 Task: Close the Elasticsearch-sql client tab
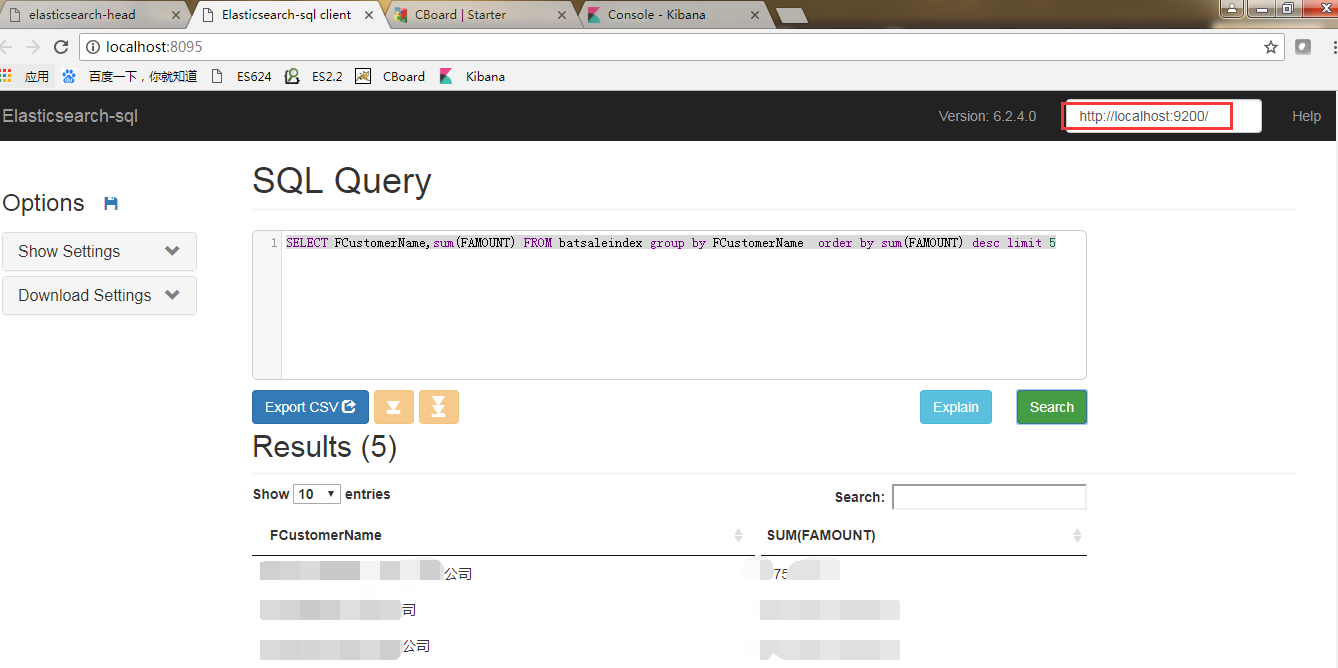tap(369, 15)
